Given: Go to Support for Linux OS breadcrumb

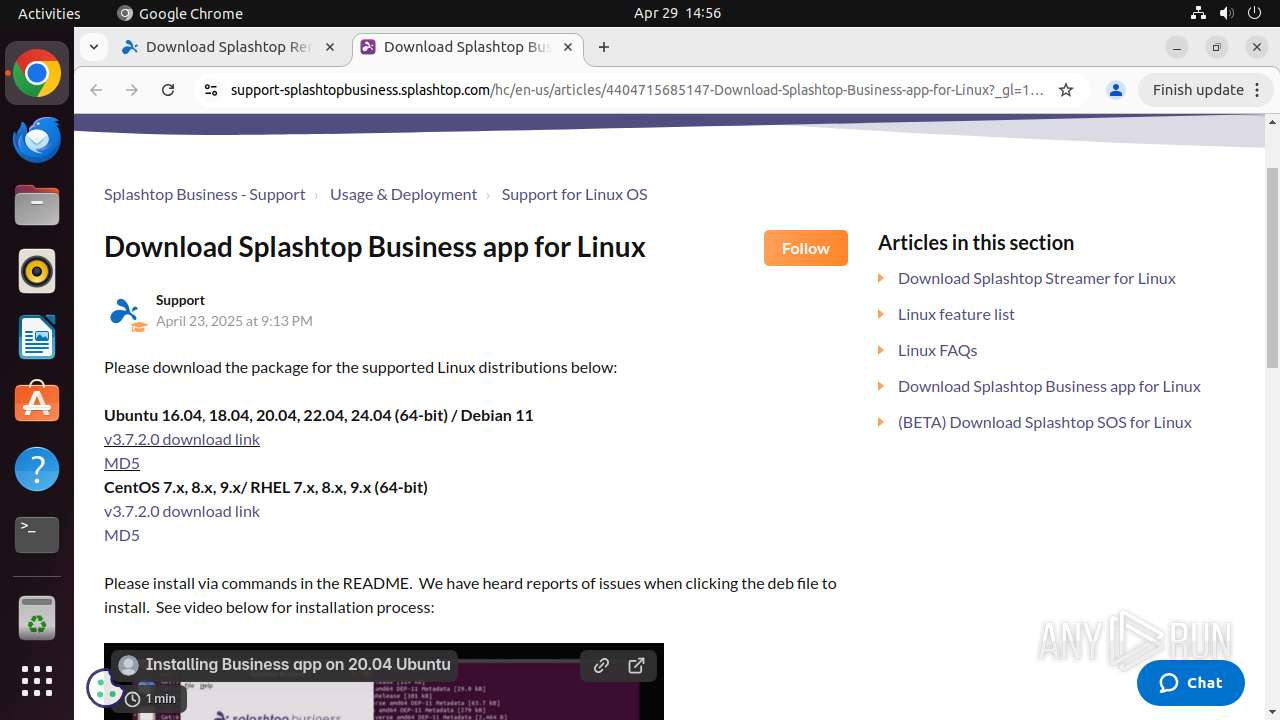Looking at the screenshot, I should pyautogui.click(x=574, y=194).
